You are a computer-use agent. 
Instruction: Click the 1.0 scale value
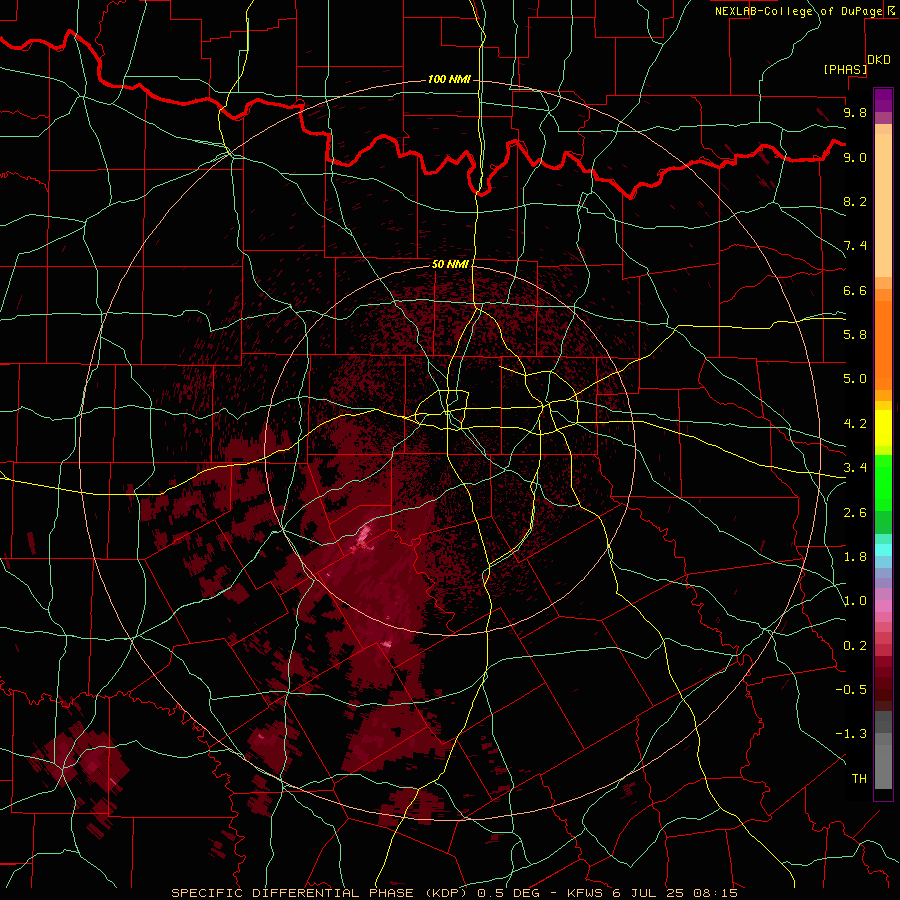855,601
